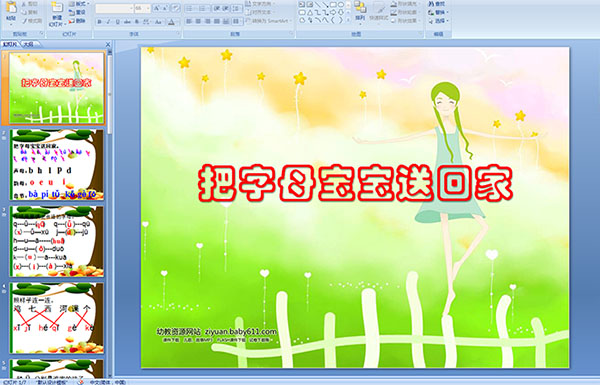This screenshot has height=385, width=600.
Task: Toggle underline formatting
Action: (118, 22)
